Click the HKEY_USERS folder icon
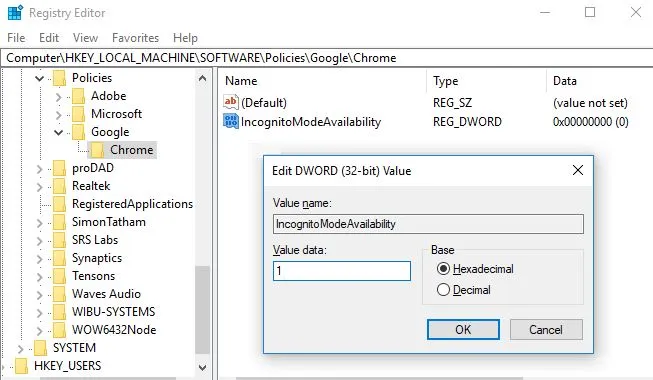The height and width of the screenshot is (380, 653). click(21, 366)
